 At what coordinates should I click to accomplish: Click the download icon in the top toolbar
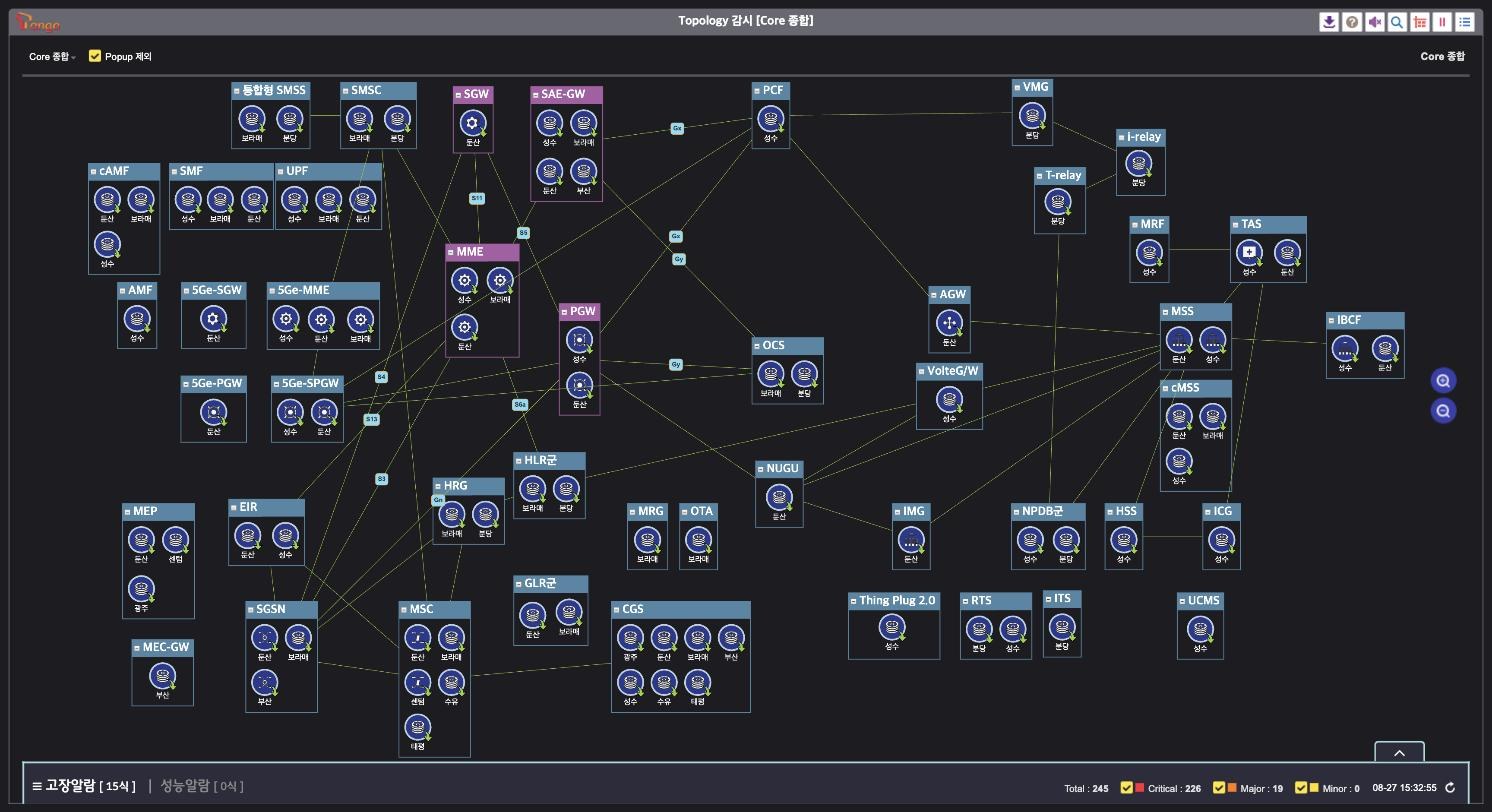pos(1329,22)
